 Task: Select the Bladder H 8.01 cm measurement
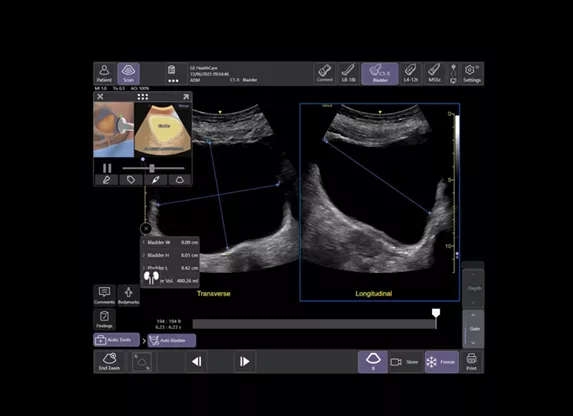170,255
